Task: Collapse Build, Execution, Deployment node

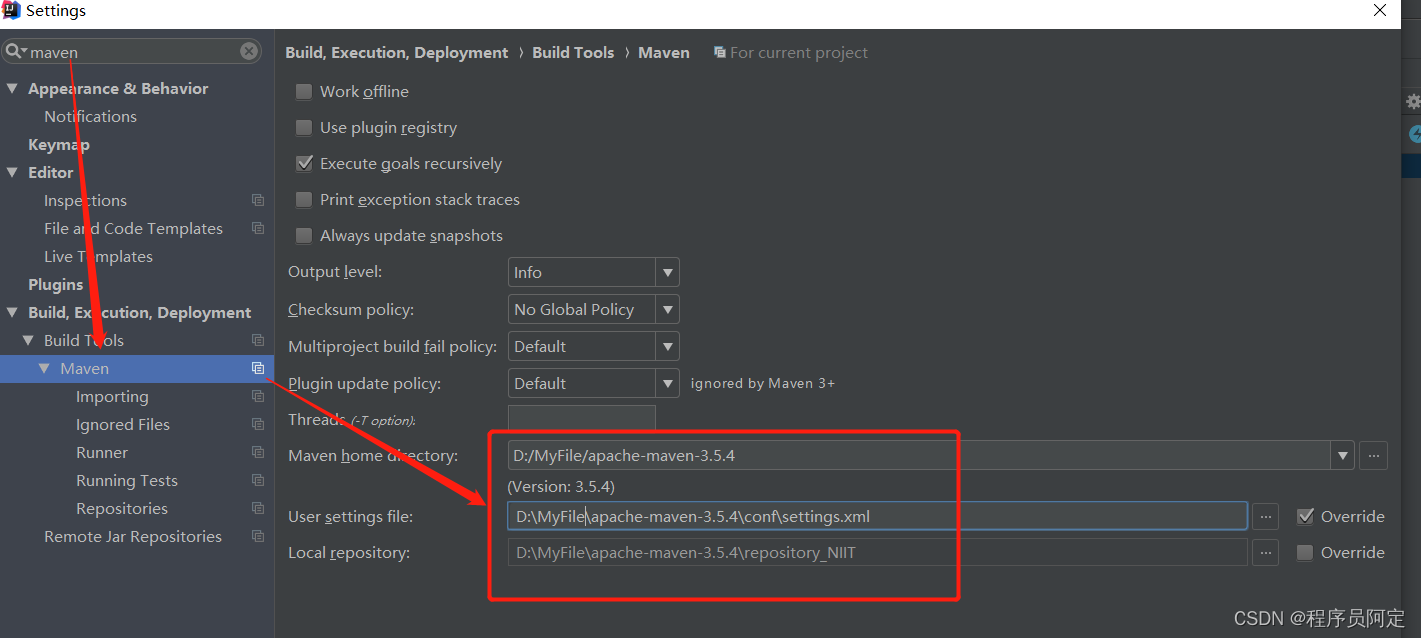Action: click(x=12, y=312)
